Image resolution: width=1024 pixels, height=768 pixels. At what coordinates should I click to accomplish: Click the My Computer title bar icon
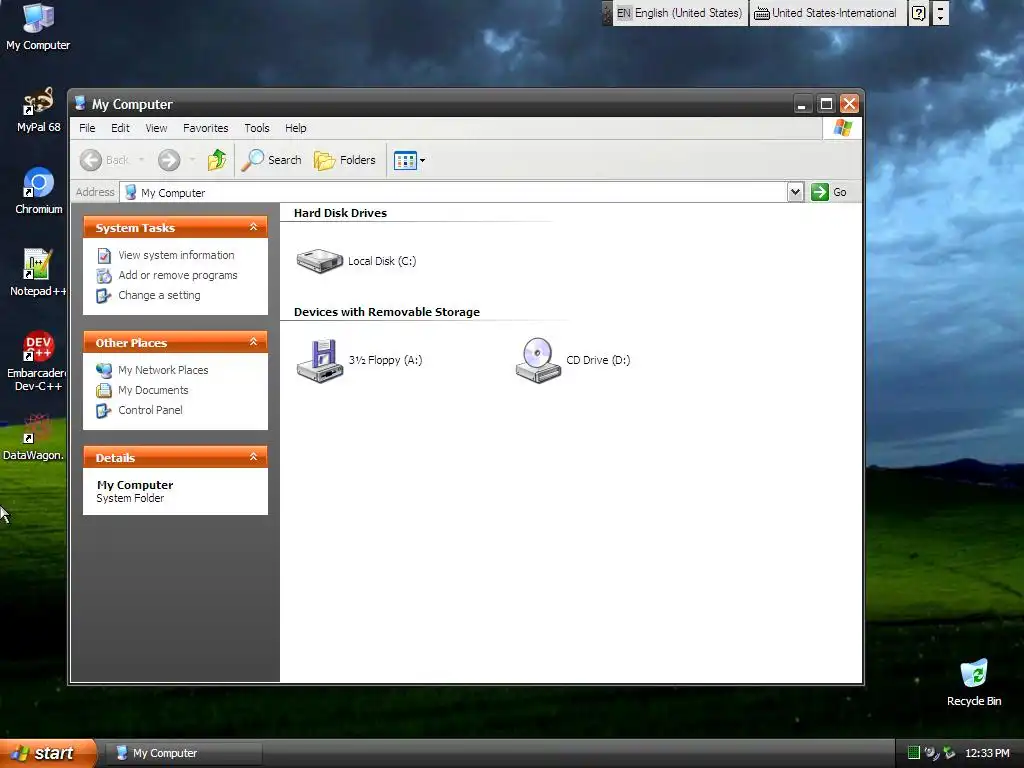80,104
